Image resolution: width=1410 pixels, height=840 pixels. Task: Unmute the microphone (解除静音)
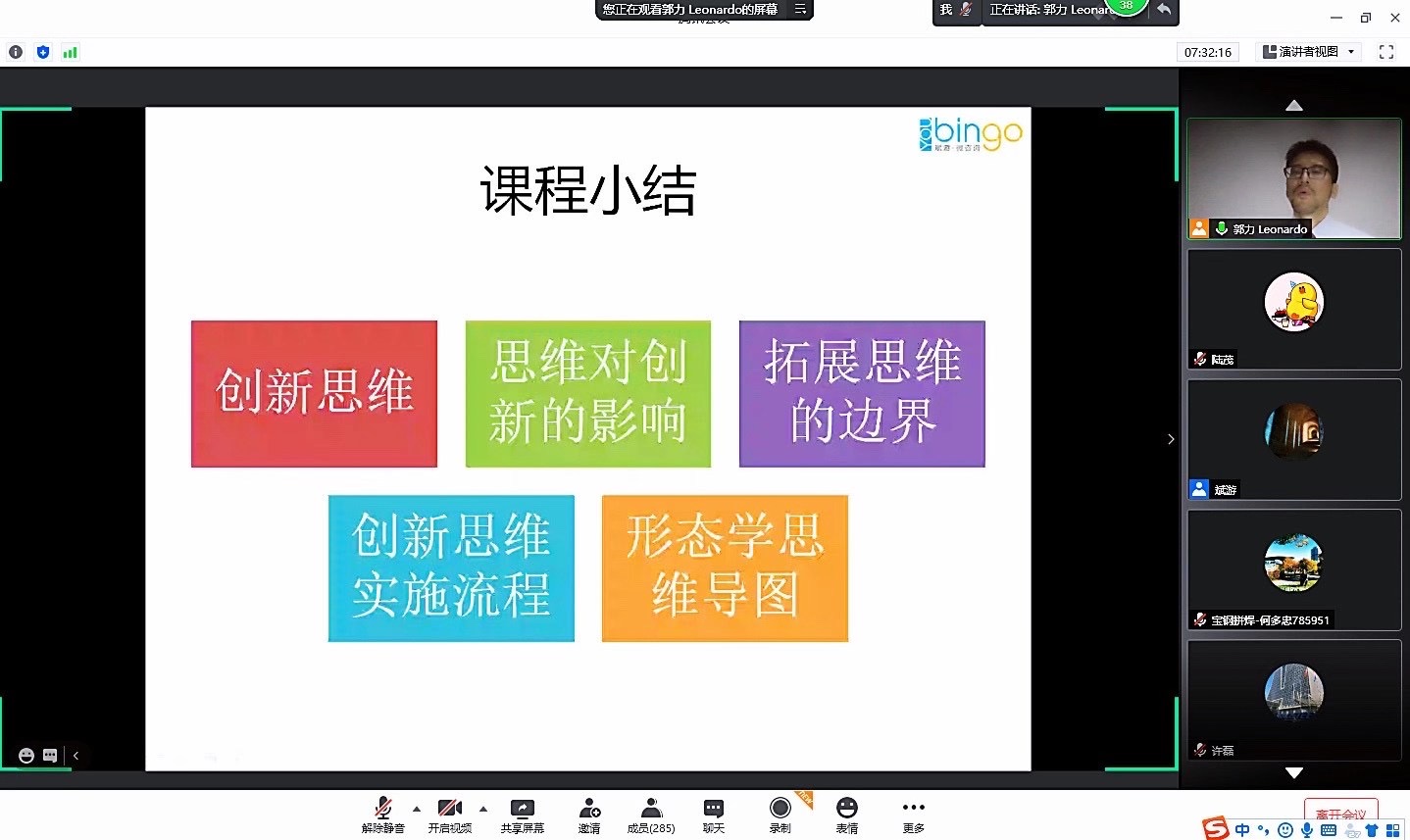tap(382, 813)
